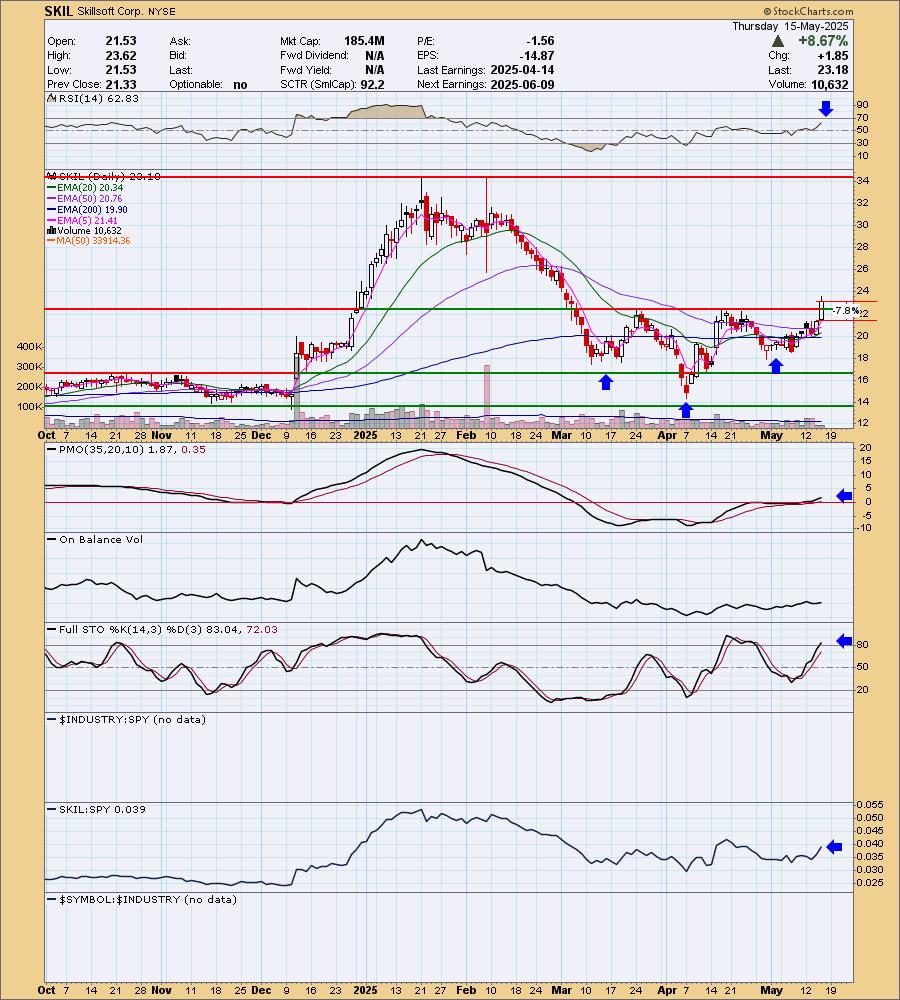Click the Thursday 15-May-2025 date

click(790, 26)
